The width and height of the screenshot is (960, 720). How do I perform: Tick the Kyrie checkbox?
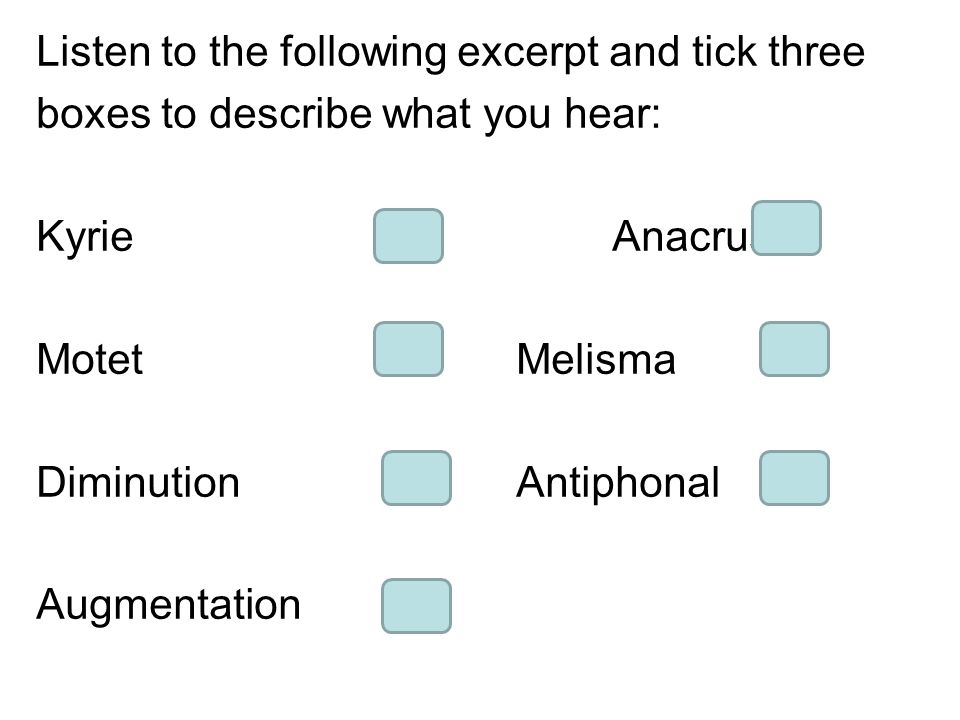point(408,236)
